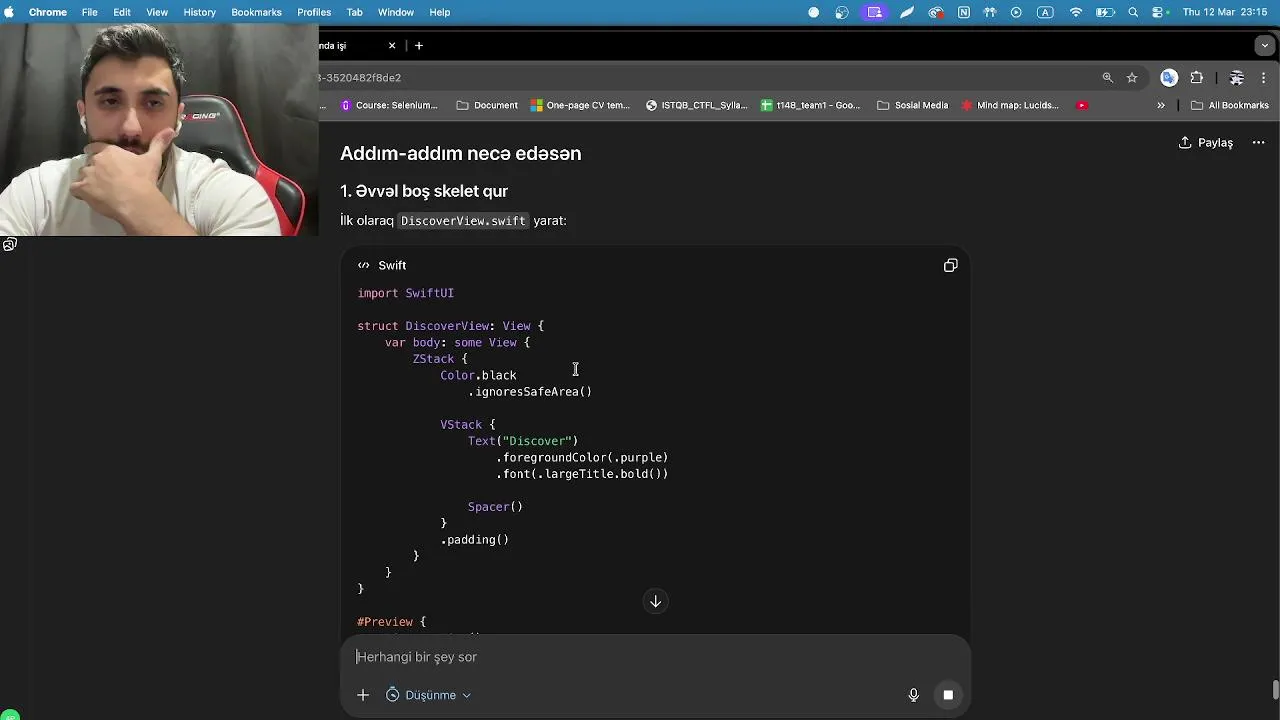Close the current browser tab

pos(392,46)
